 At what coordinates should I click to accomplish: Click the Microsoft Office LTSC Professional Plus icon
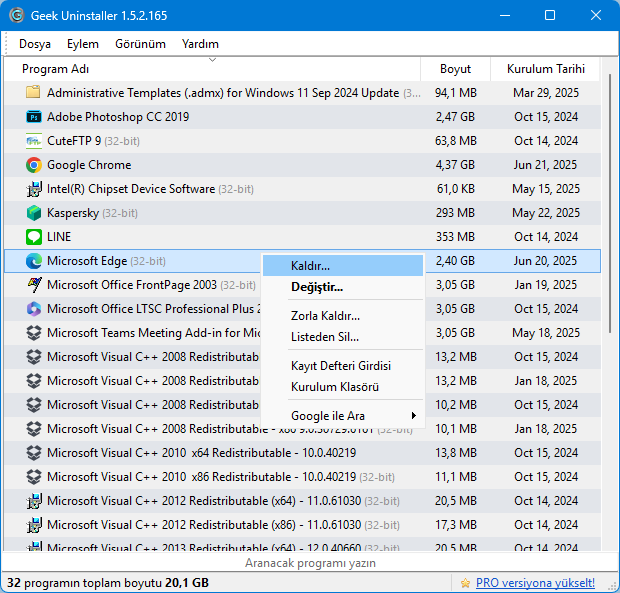click(x=34, y=309)
